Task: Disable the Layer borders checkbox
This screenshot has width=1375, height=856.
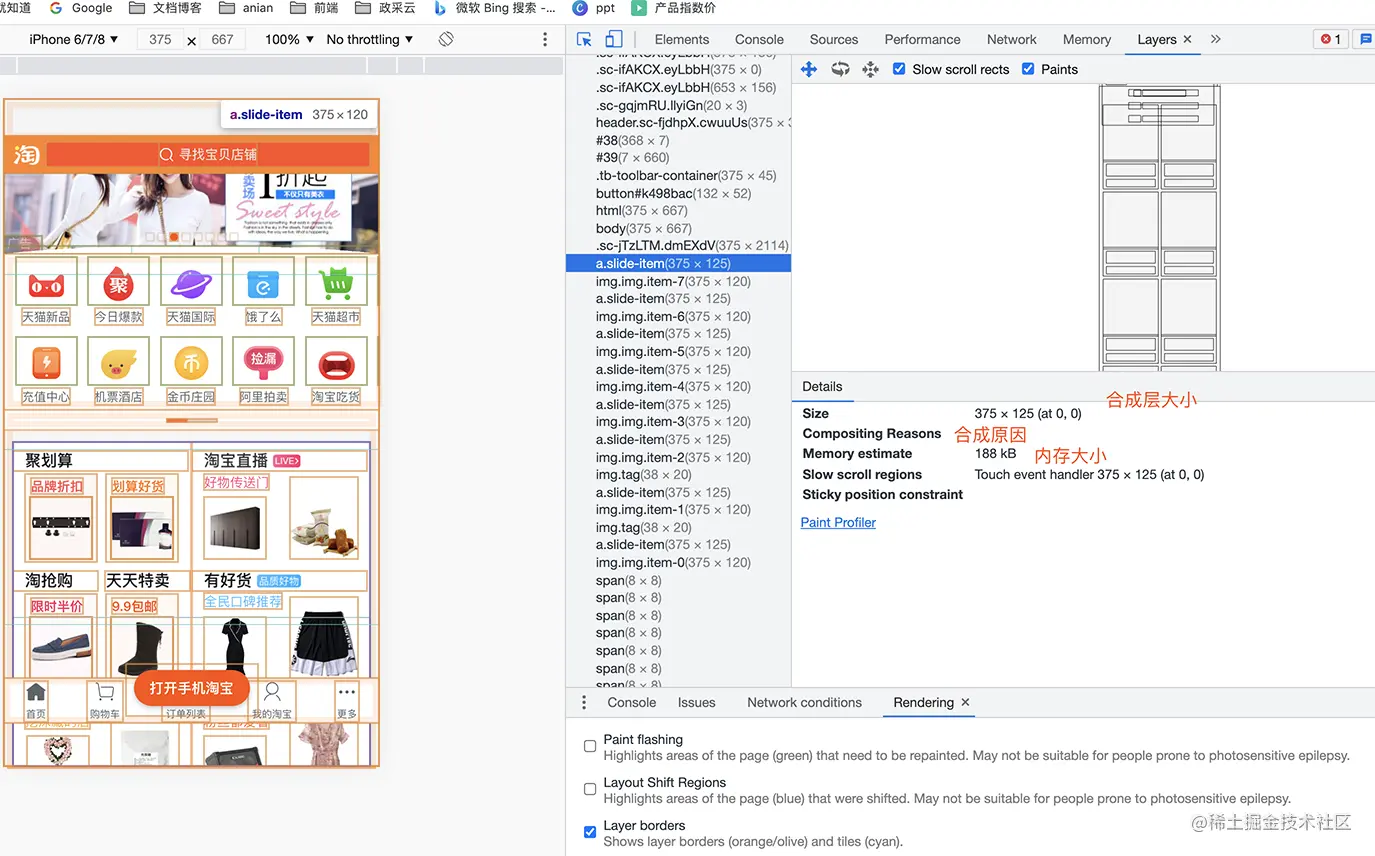Action: [x=590, y=832]
